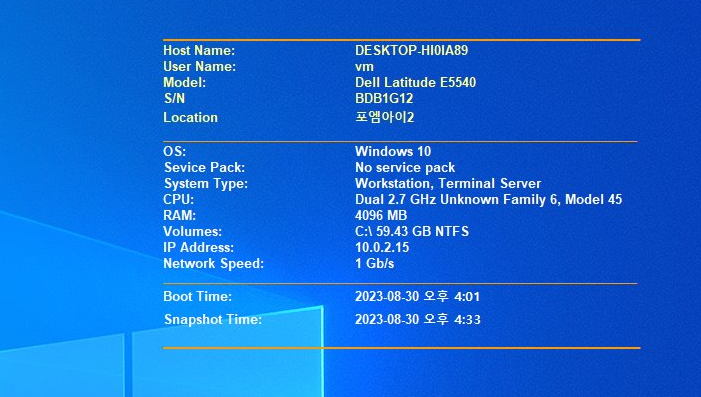The image size is (701, 397).
Task: Click the snapshot time value ending 4:33
Action: (418, 320)
